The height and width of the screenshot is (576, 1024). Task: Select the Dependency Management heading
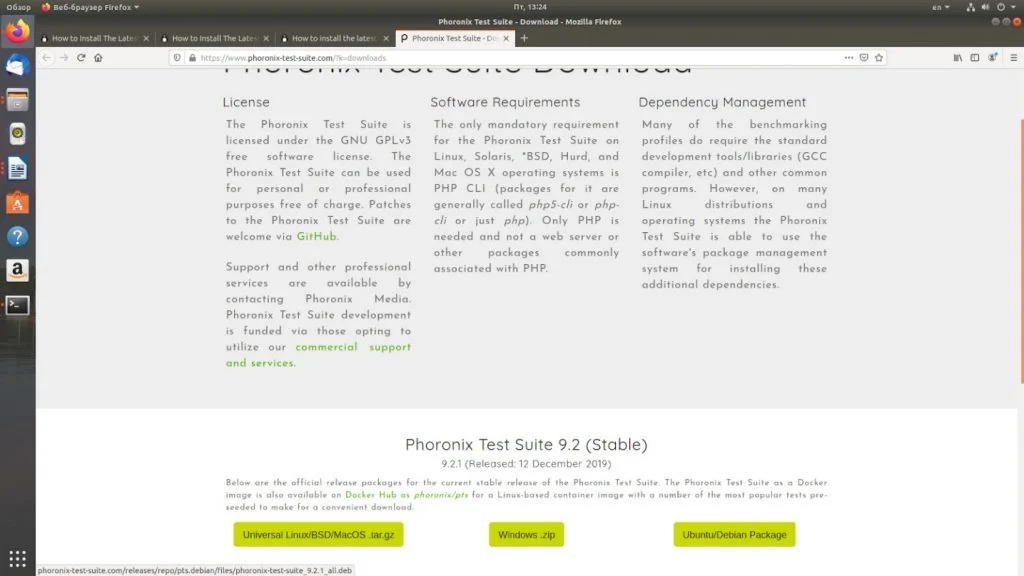click(722, 102)
